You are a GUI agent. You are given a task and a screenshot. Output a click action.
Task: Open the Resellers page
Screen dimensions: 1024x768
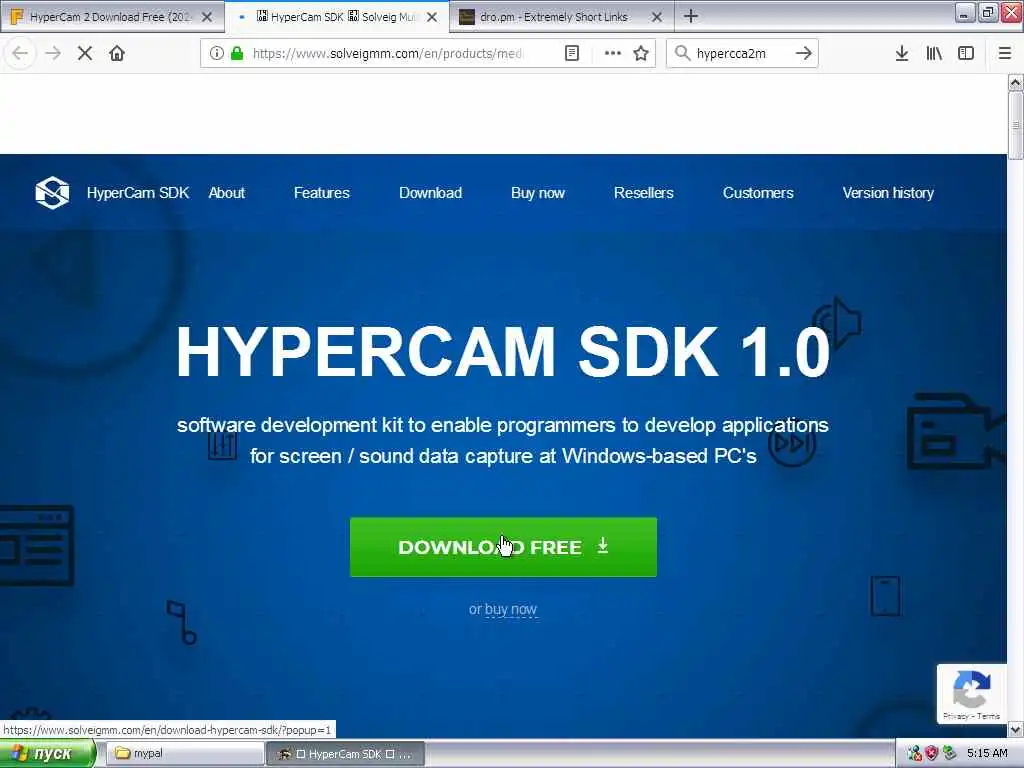click(x=643, y=193)
